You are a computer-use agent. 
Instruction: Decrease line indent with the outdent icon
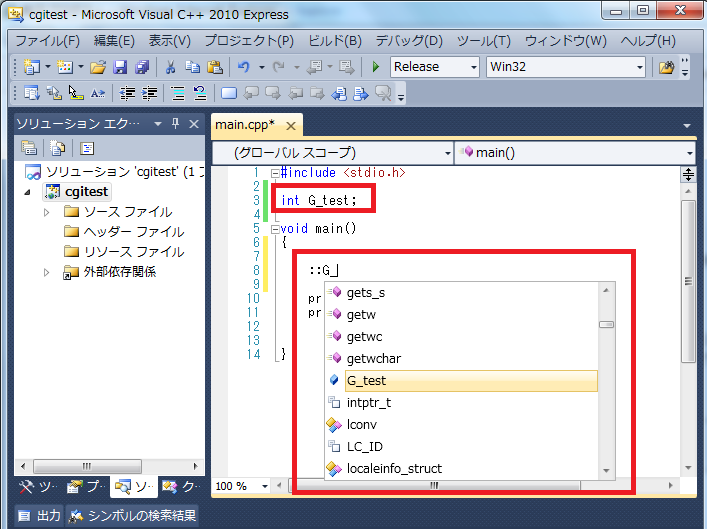(x=127, y=93)
